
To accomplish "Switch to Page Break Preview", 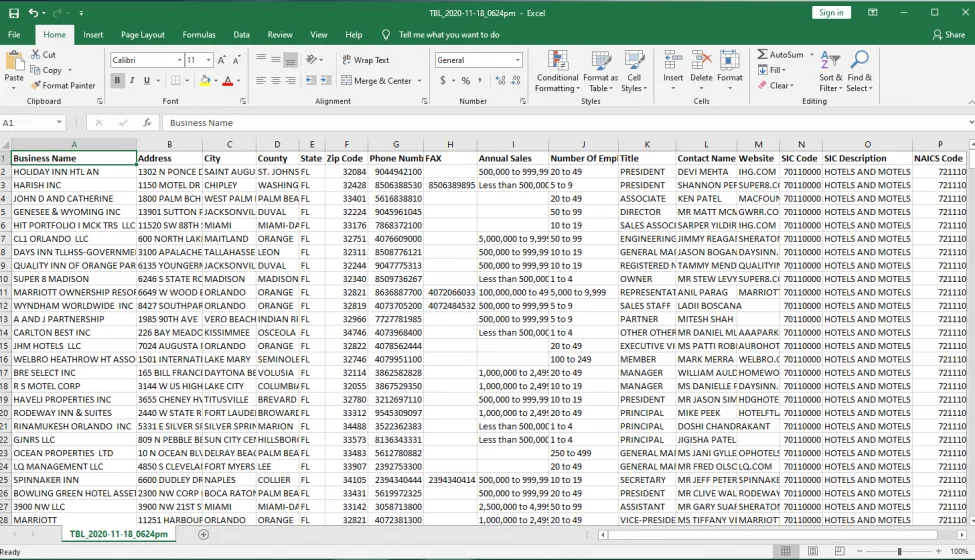I will 839,551.
